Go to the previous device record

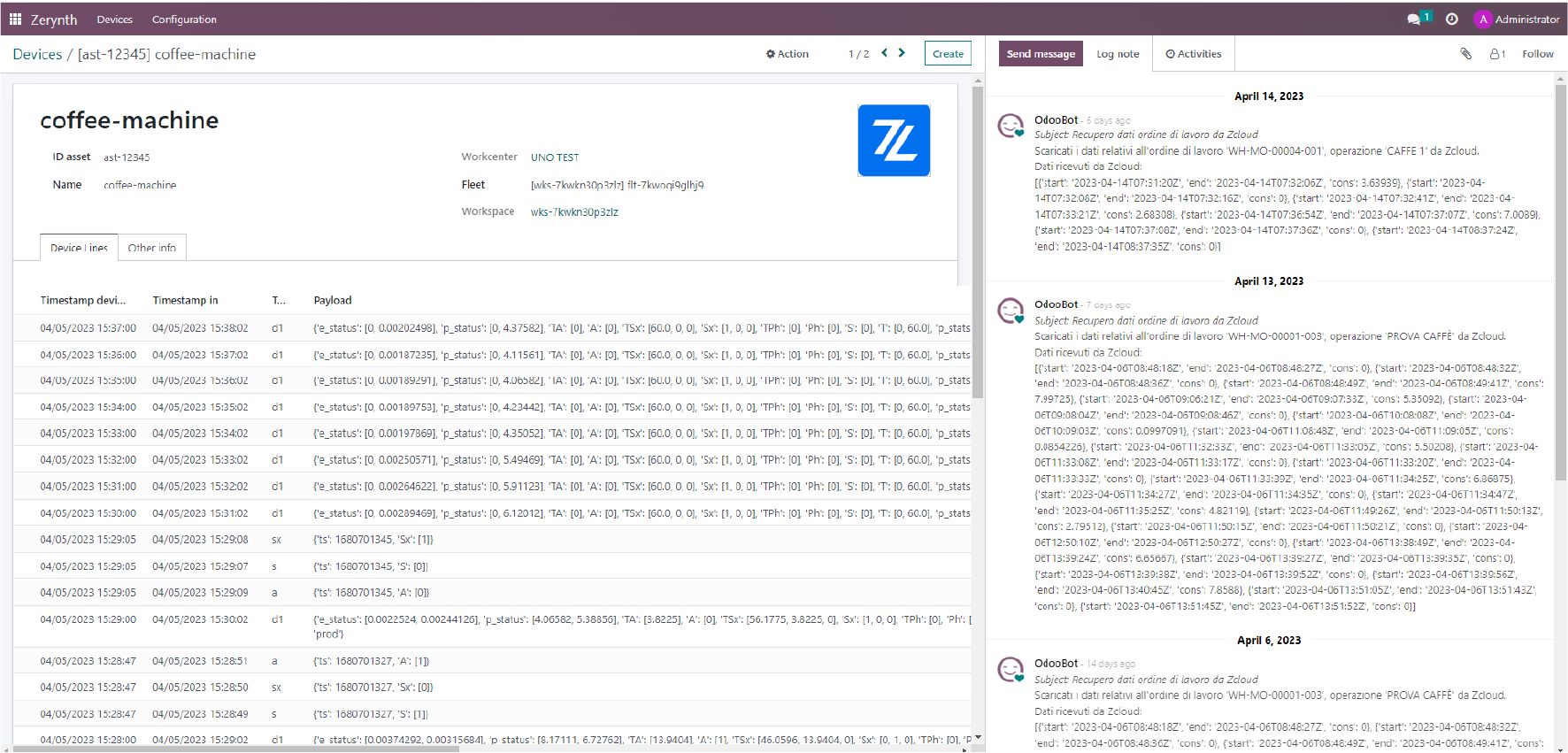(x=884, y=53)
